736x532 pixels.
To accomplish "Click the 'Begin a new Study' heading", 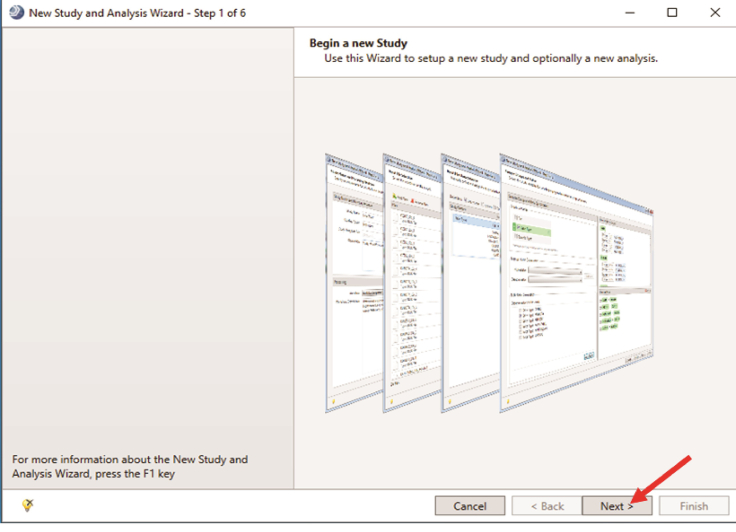I will coord(360,43).
